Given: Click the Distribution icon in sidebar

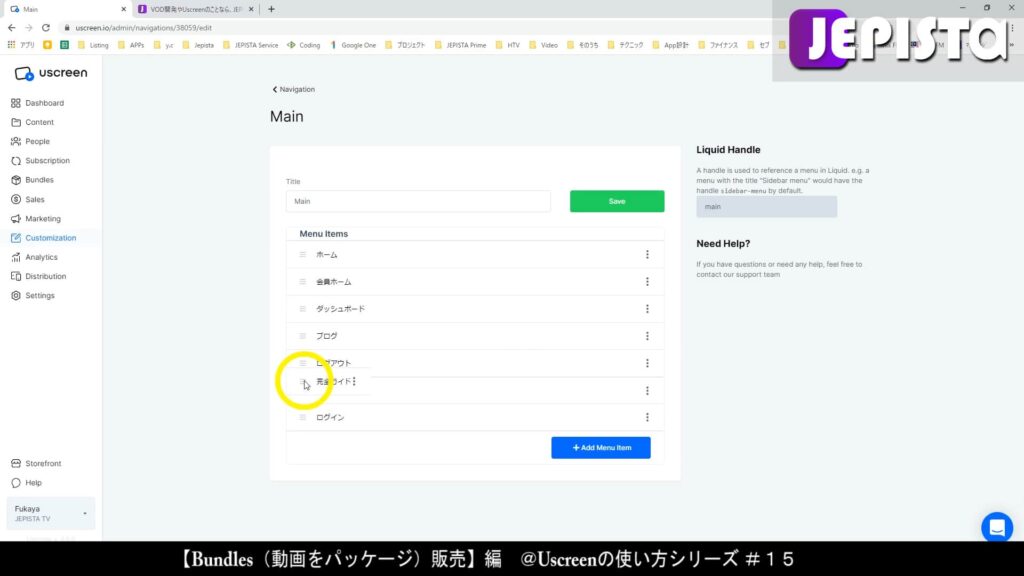Looking at the screenshot, I should 16,276.
